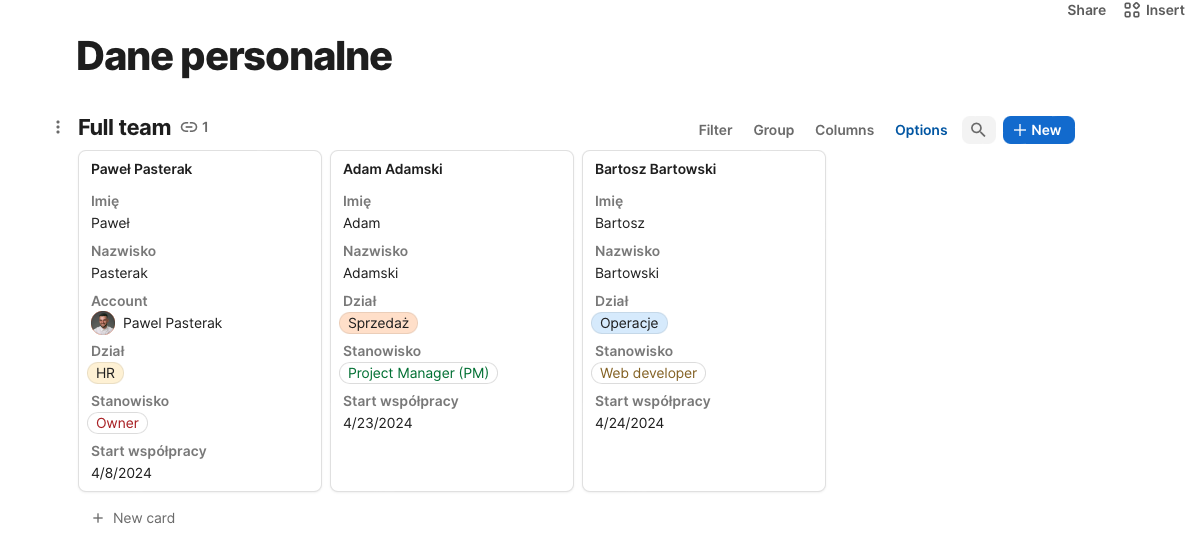Click the Insert grid icon

tap(1132, 10)
